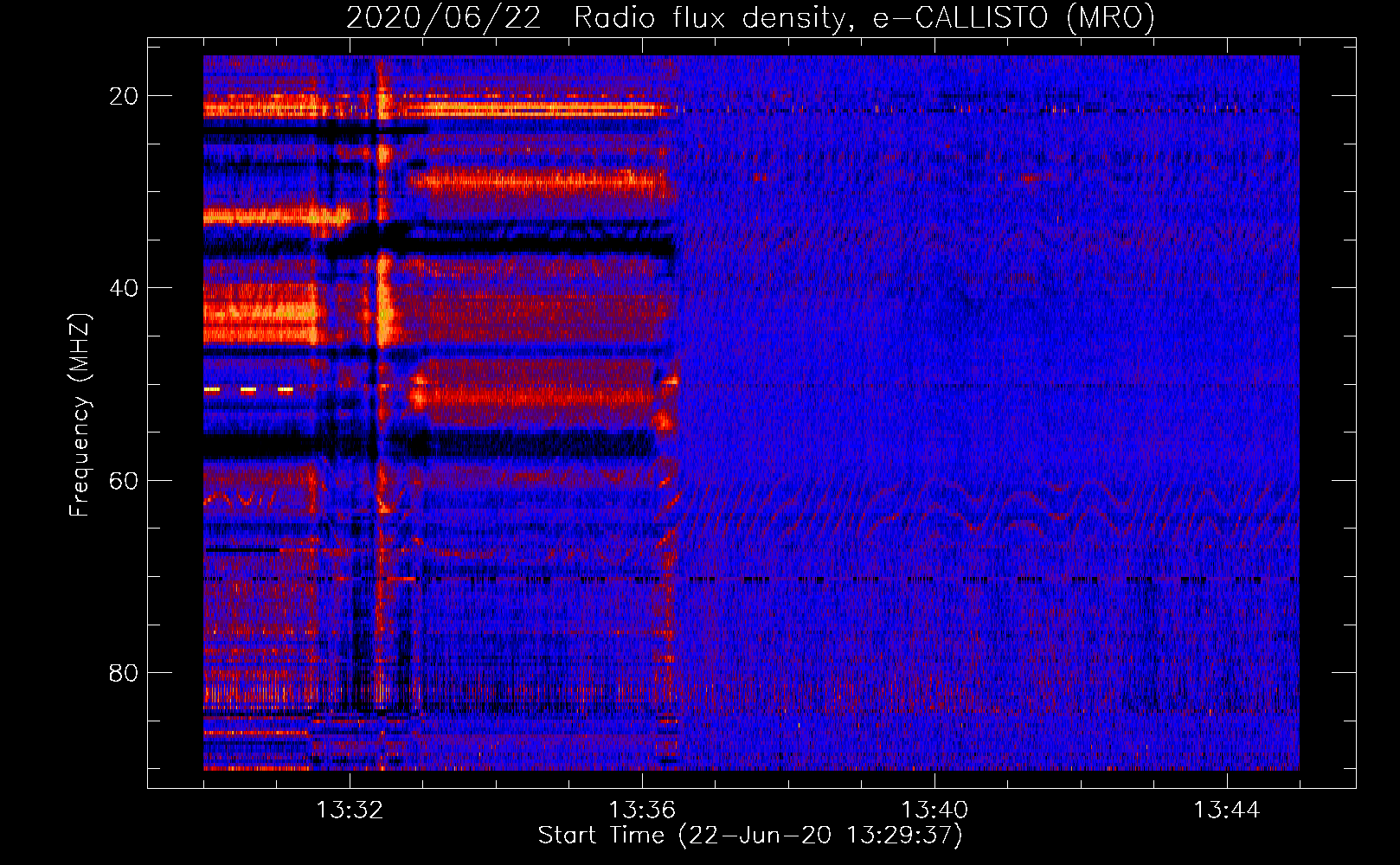The height and width of the screenshot is (865, 1400).
Task: Click the 13:32 time tick label
Action: pyautogui.click(x=350, y=811)
